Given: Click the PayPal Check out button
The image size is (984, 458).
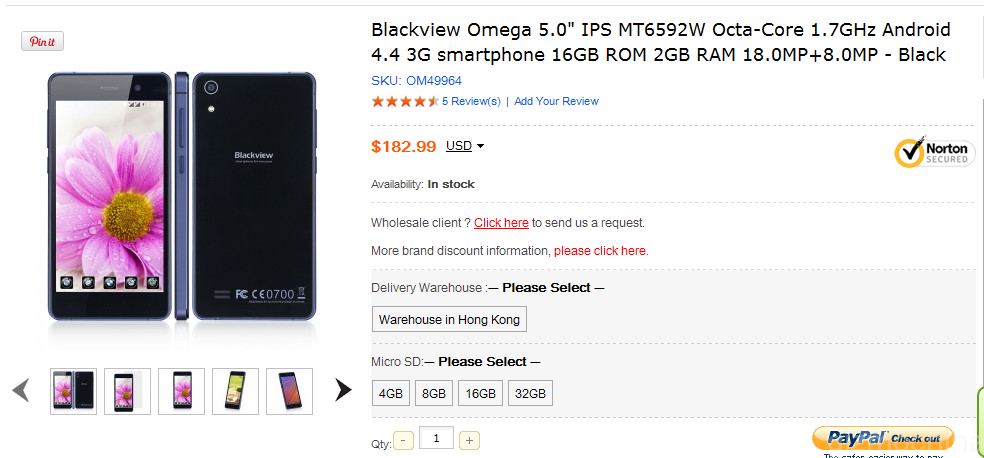Looking at the screenshot, I should pos(883,438).
